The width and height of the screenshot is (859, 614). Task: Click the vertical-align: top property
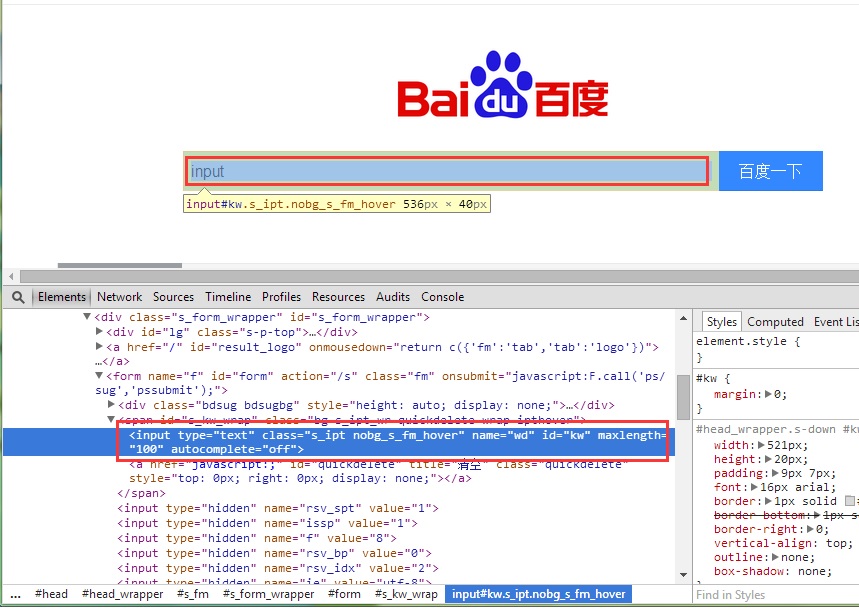(x=783, y=543)
